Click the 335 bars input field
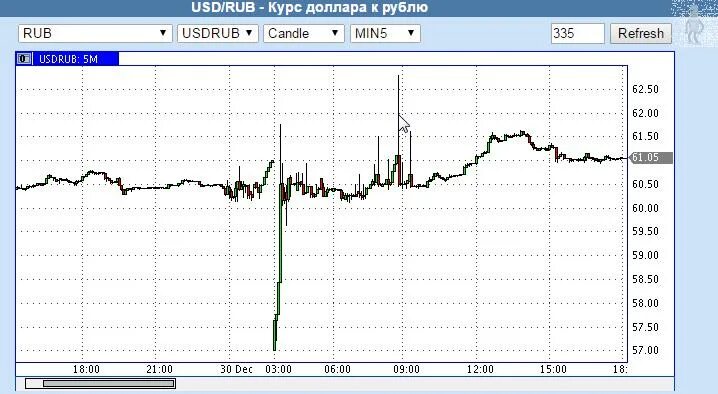Screen dimensions: 718x394 point(577,33)
